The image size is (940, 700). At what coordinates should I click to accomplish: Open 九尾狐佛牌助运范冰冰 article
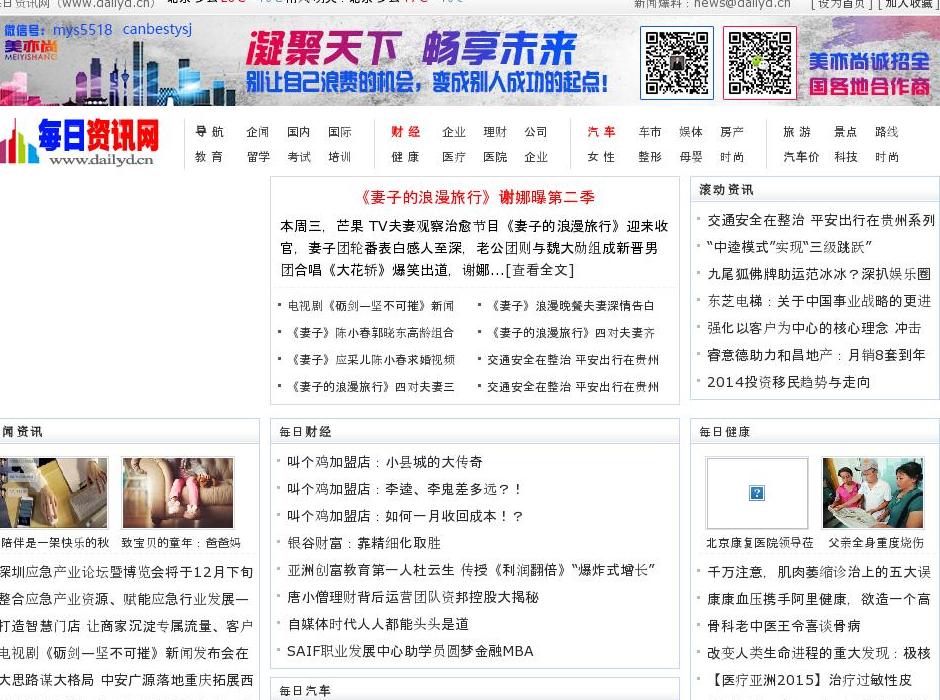[x=819, y=274]
